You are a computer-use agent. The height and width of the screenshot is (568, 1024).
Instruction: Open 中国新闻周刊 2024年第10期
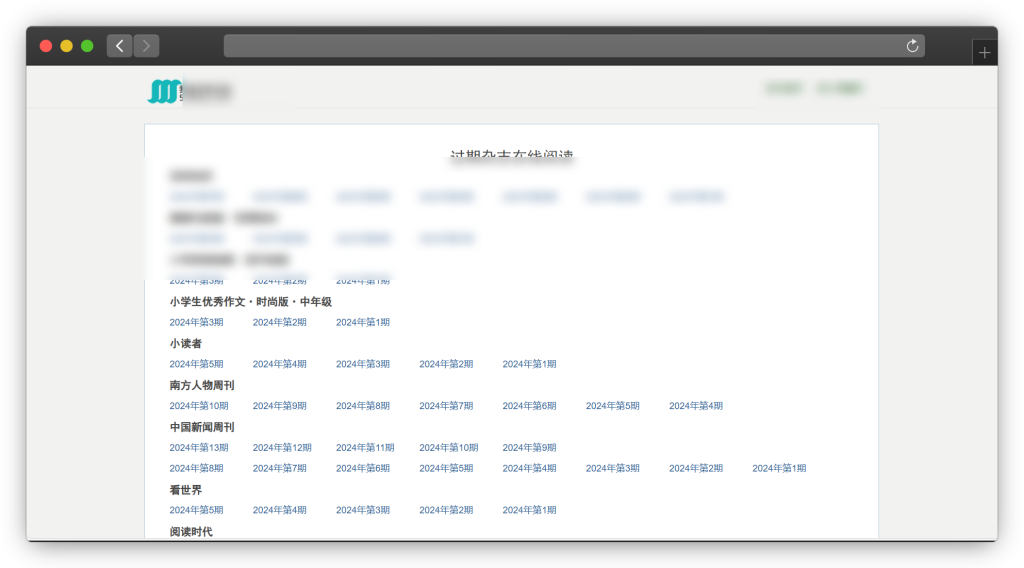(449, 448)
